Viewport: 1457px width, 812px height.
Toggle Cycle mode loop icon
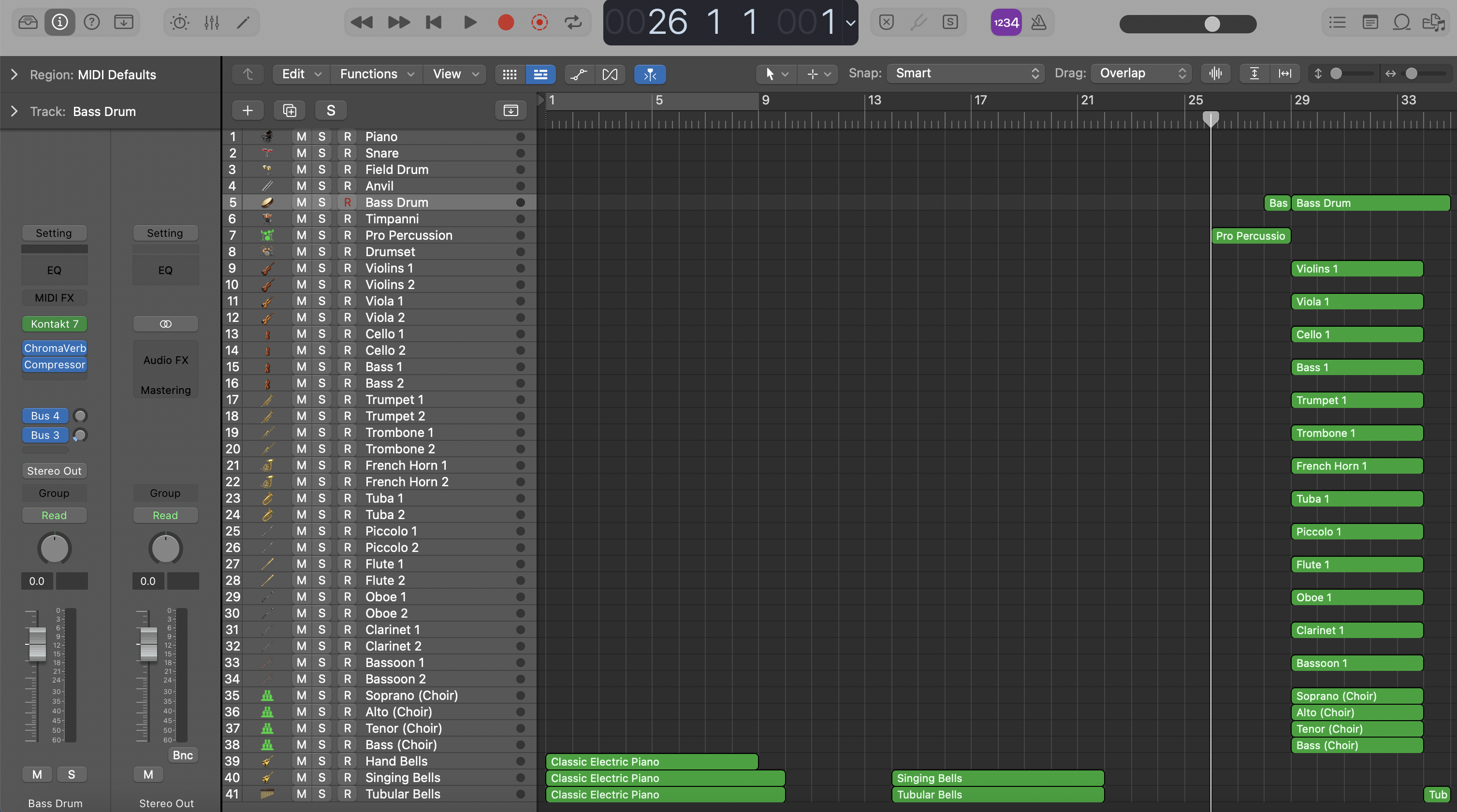[573, 23]
